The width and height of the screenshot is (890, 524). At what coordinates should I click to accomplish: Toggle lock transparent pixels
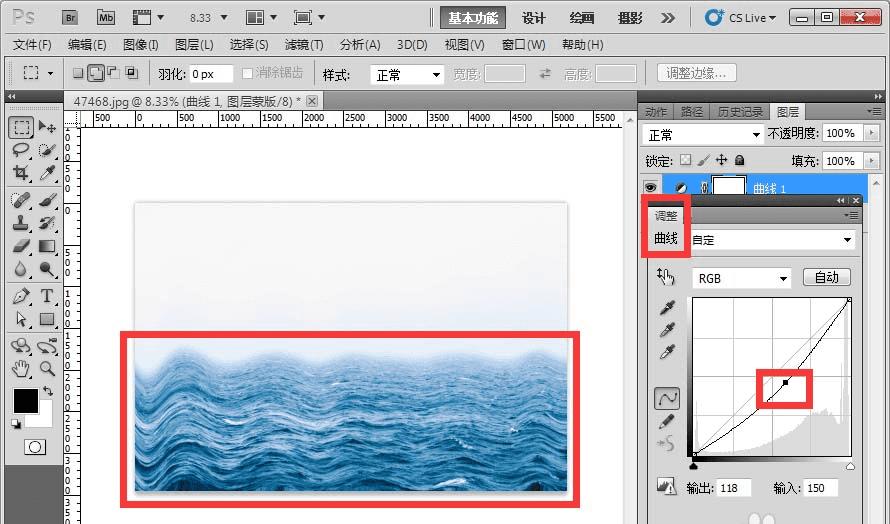tap(686, 160)
